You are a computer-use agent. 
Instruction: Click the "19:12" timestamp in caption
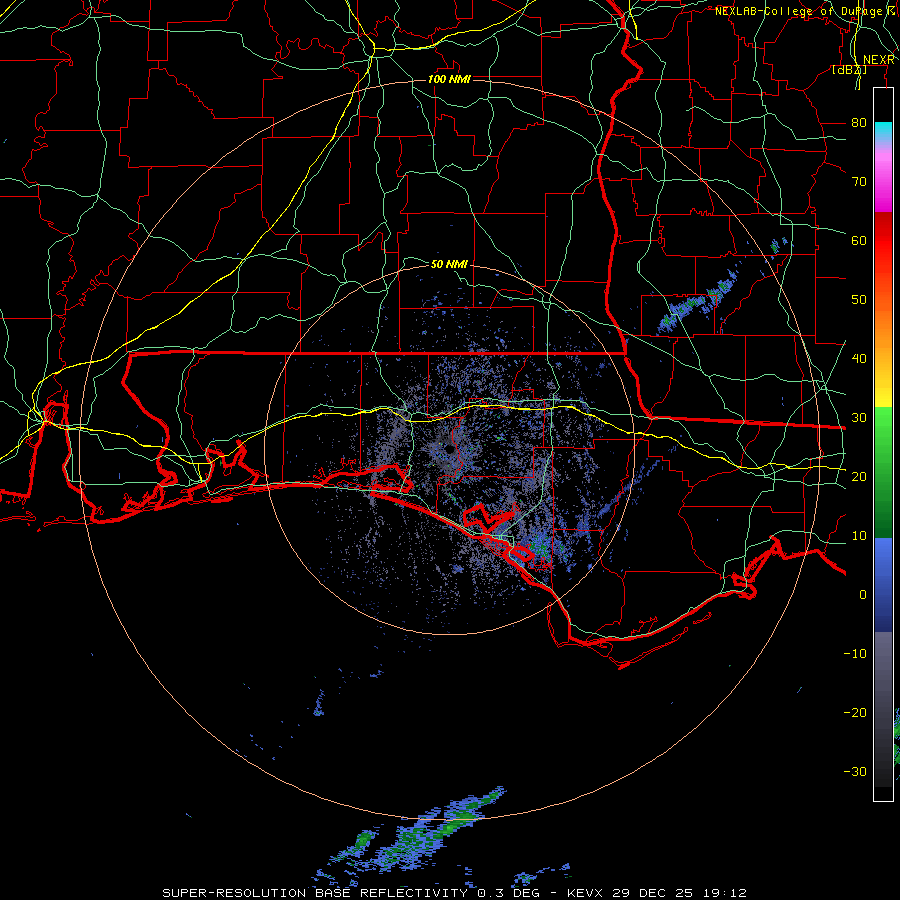click(x=722, y=893)
